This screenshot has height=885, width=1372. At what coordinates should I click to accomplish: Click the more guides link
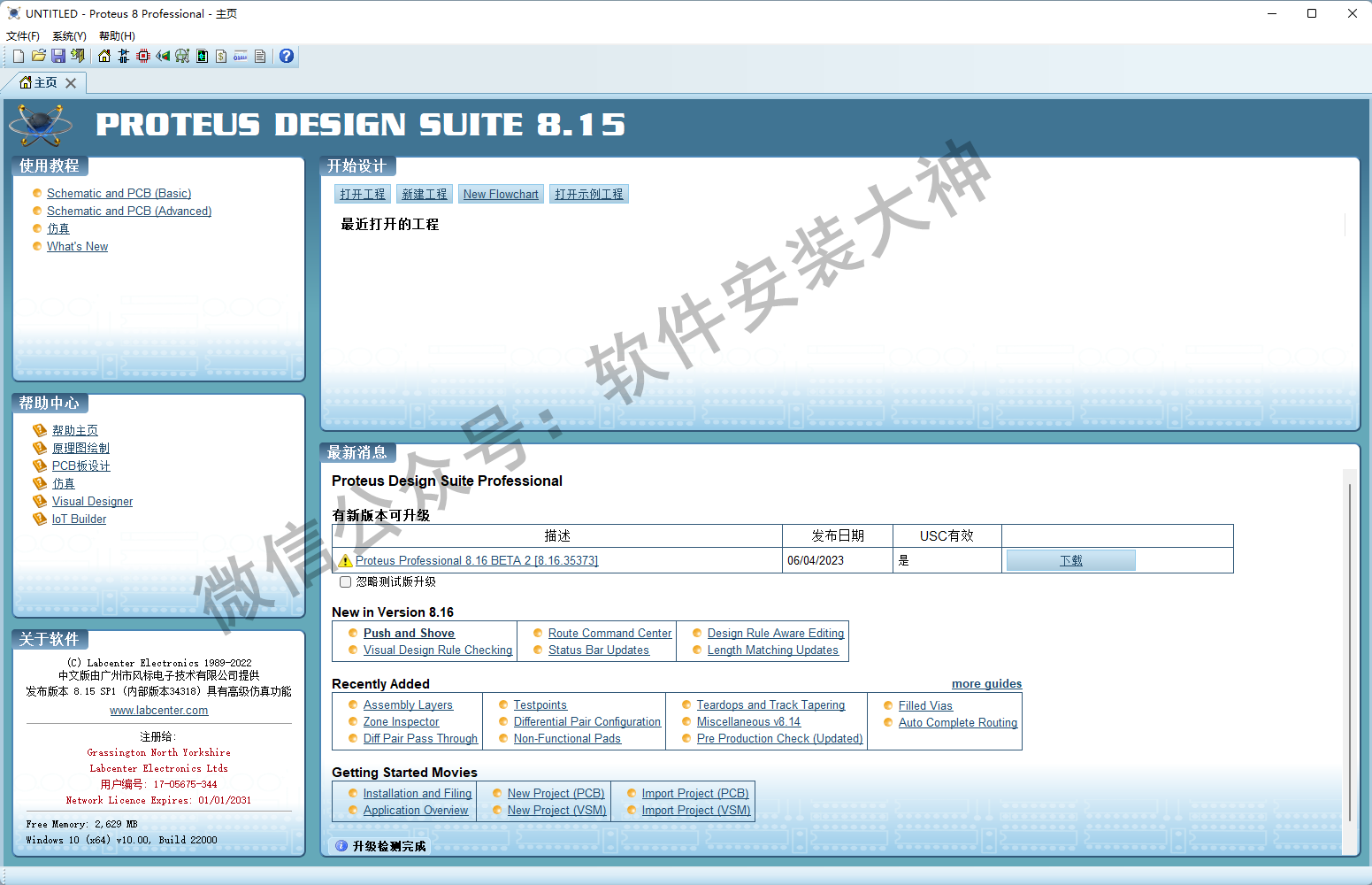[986, 683]
